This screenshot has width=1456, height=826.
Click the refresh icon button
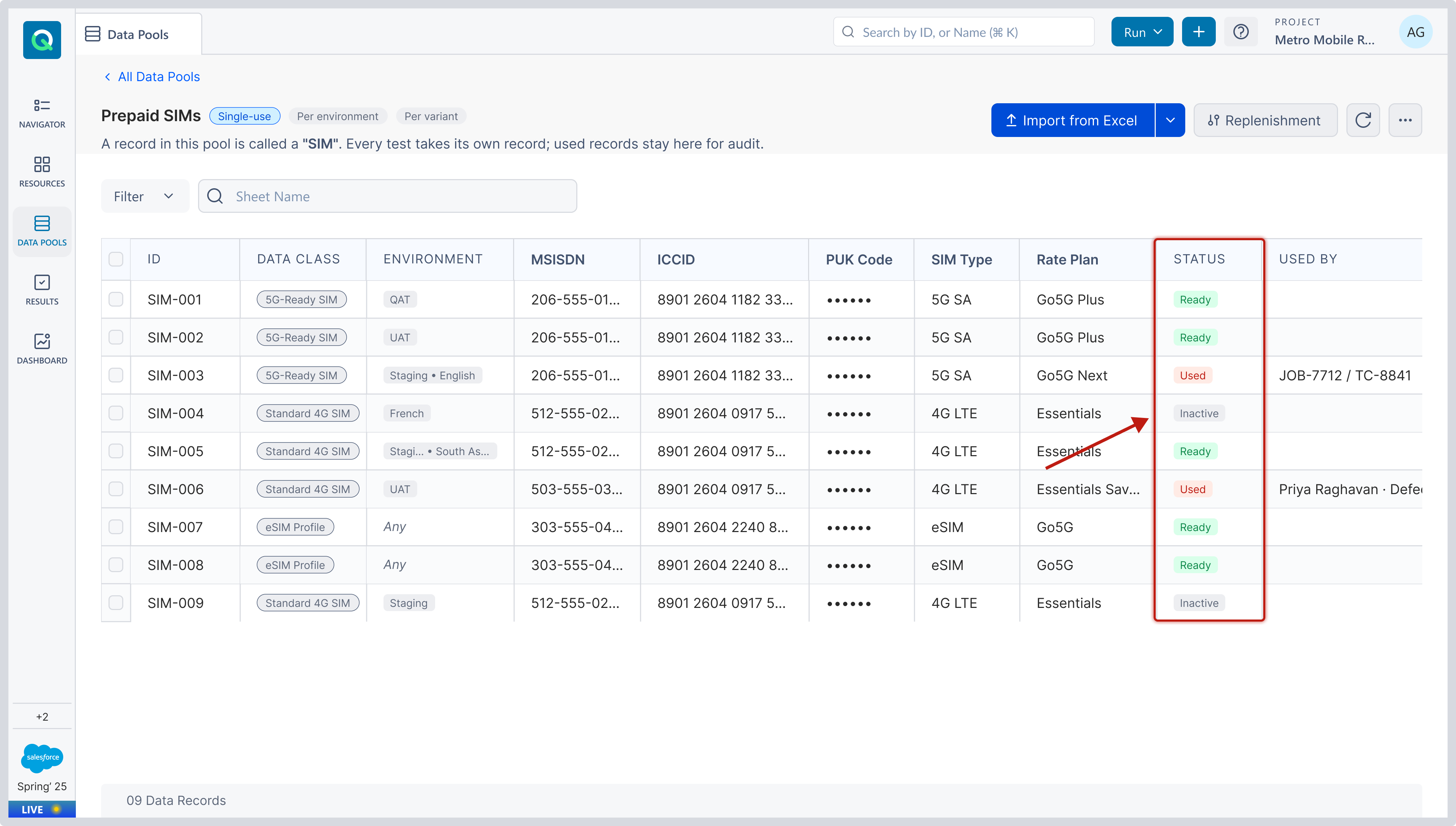1363,120
